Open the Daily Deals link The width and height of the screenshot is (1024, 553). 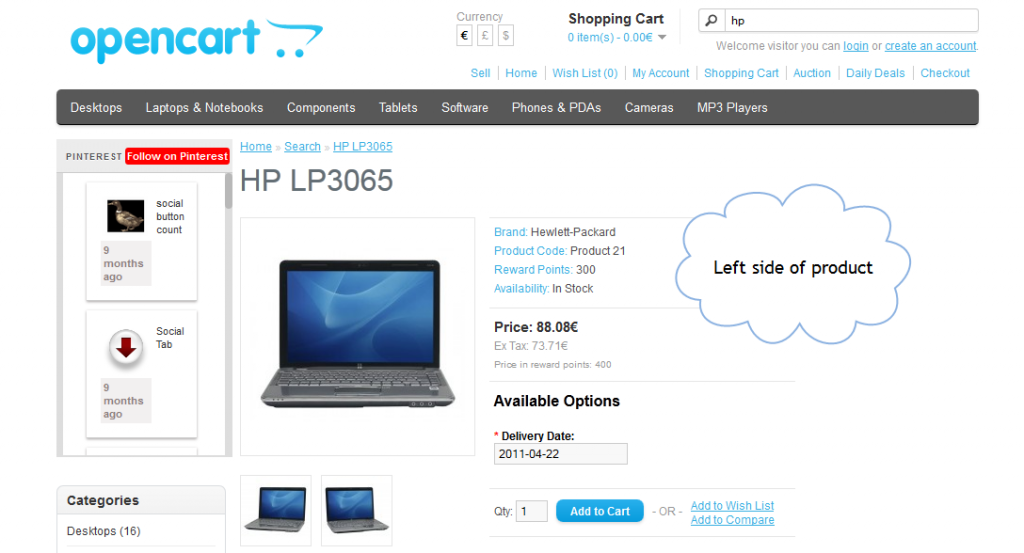(x=875, y=73)
